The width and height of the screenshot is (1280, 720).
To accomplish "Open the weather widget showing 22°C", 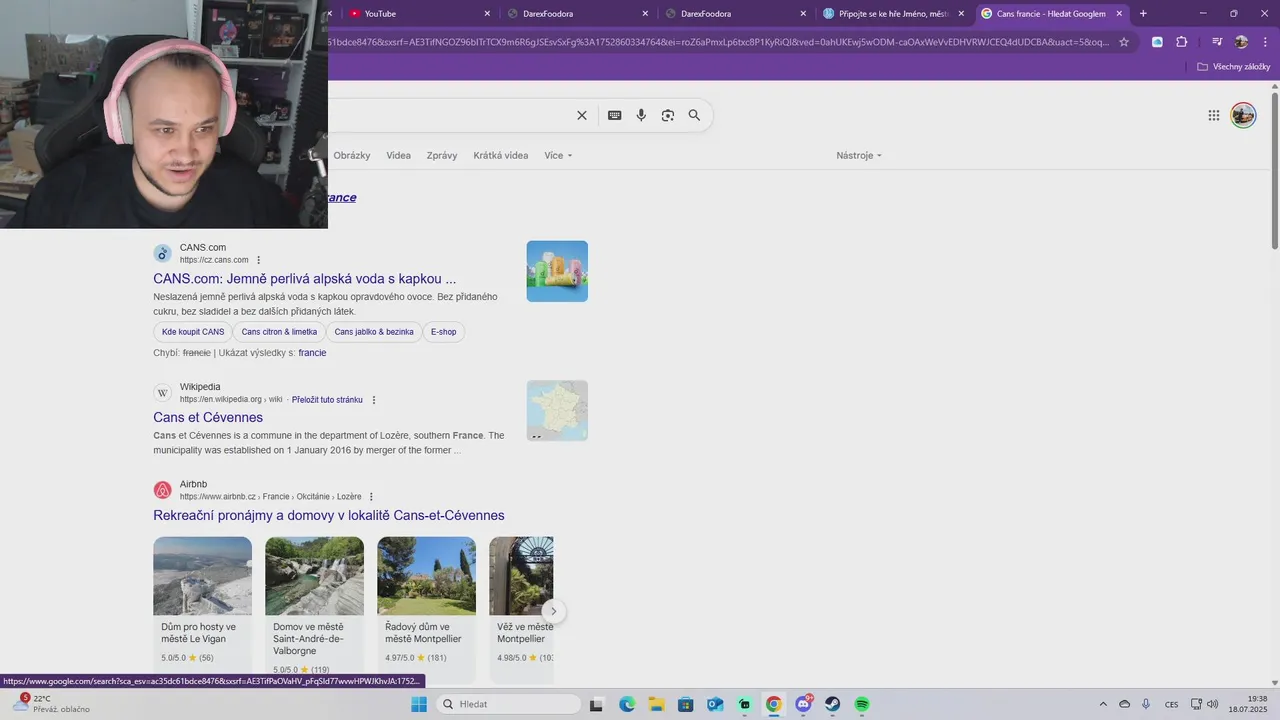I will pyautogui.click(x=52, y=704).
